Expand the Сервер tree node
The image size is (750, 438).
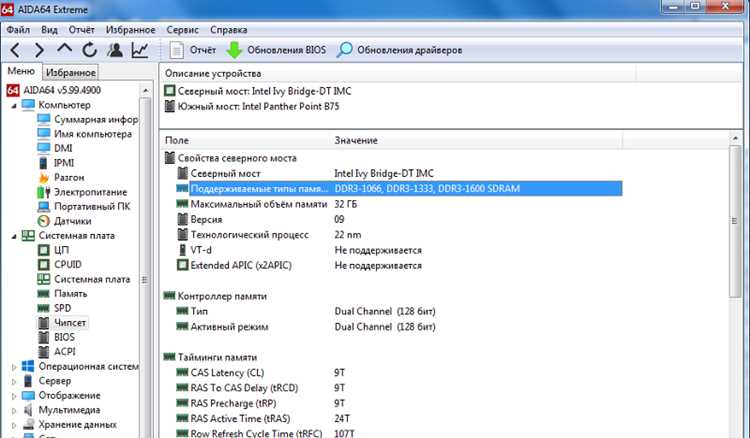point(14,382)
